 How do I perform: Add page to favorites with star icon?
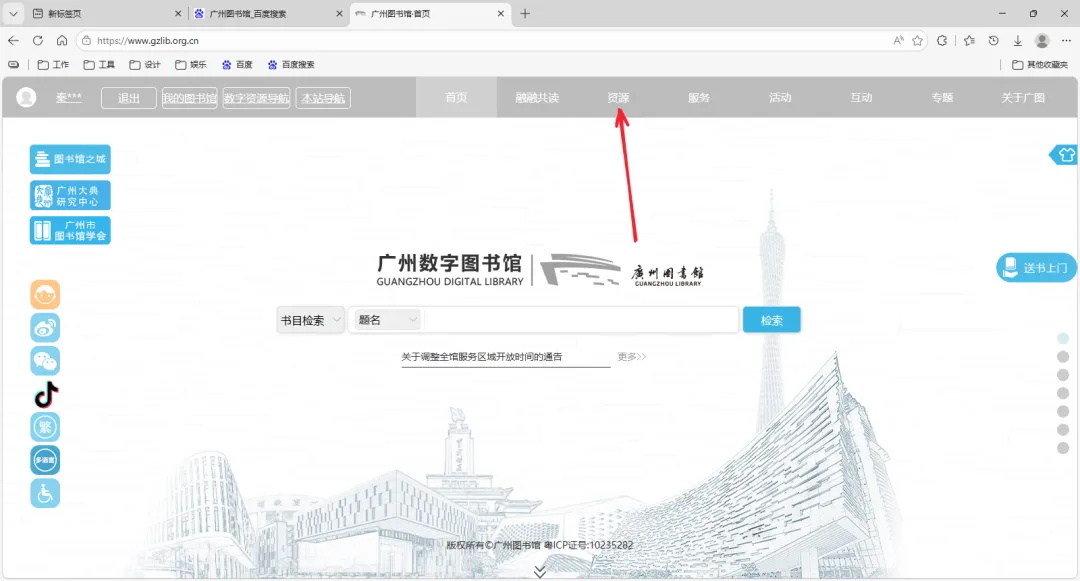[917, 41]
